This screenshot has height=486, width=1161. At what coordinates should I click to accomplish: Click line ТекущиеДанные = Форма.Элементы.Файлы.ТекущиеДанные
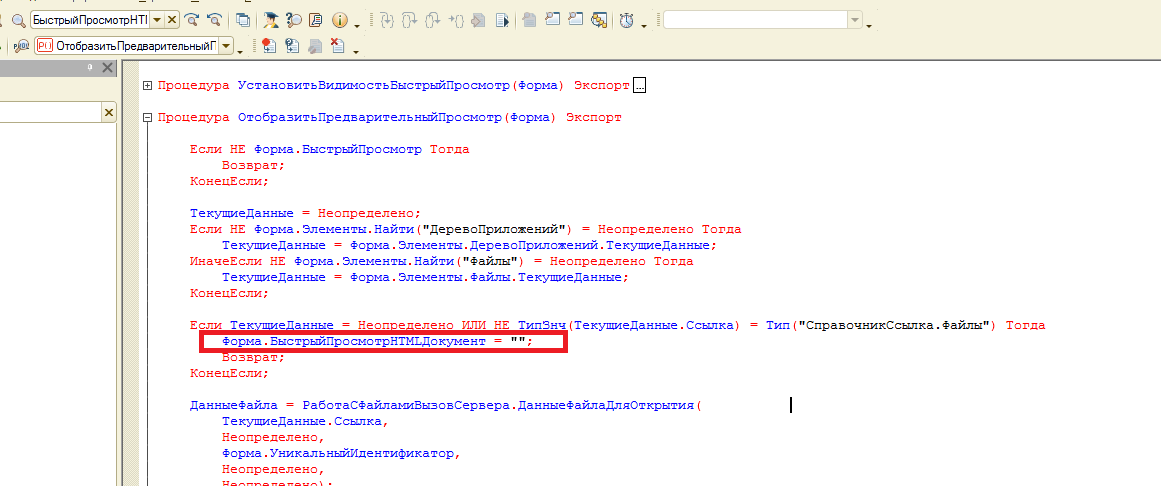tap(425, 277)
